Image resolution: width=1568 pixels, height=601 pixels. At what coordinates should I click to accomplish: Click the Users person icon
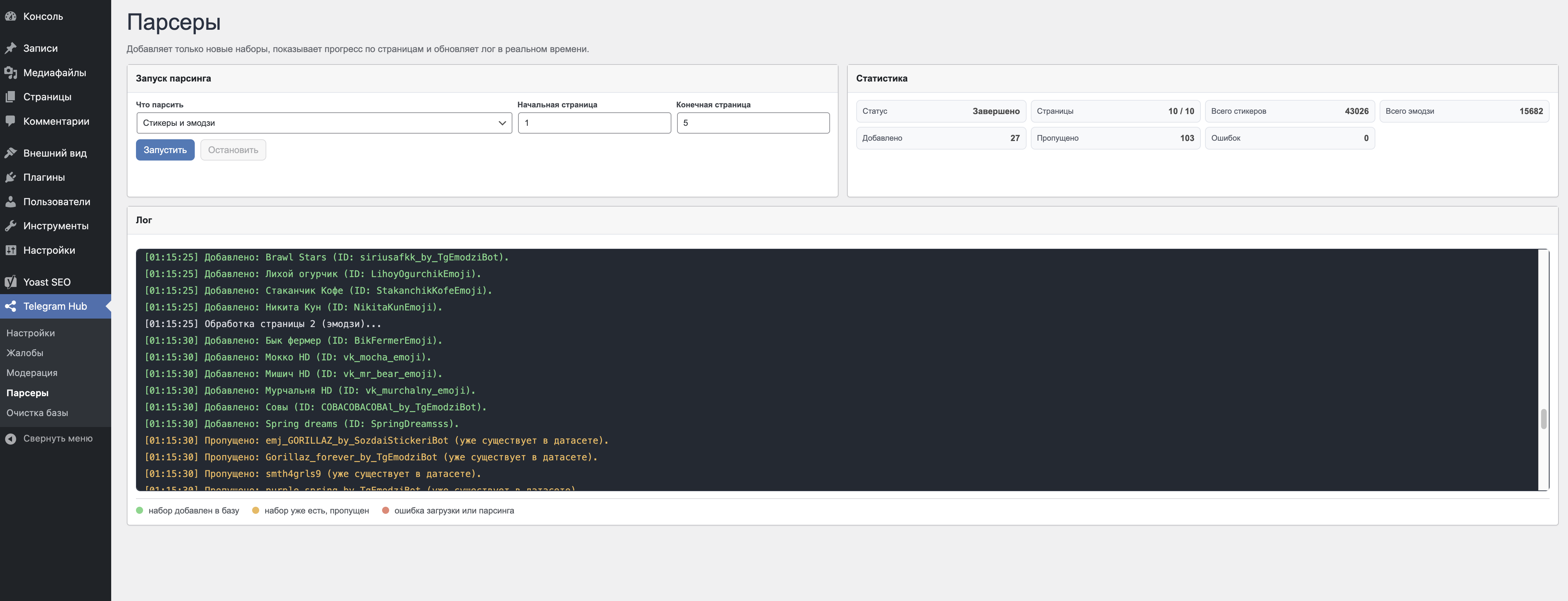click(10, 202)
